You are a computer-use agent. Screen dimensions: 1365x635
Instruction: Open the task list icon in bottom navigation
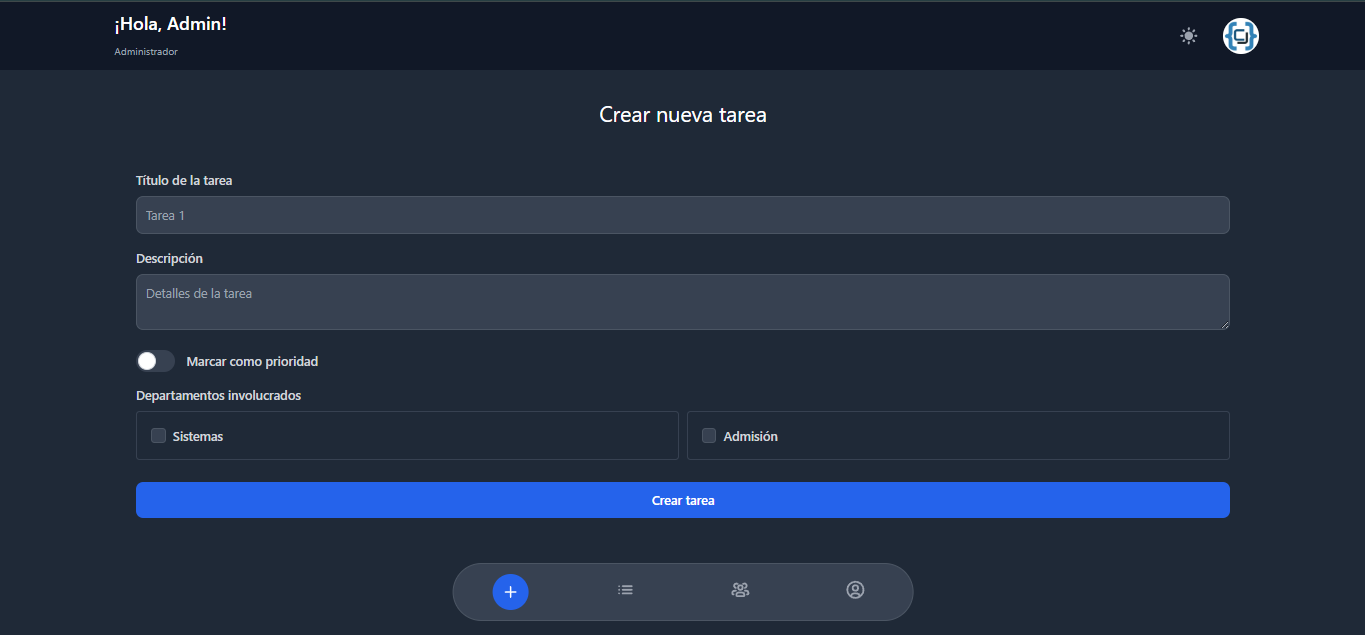[x=625, y=590]
